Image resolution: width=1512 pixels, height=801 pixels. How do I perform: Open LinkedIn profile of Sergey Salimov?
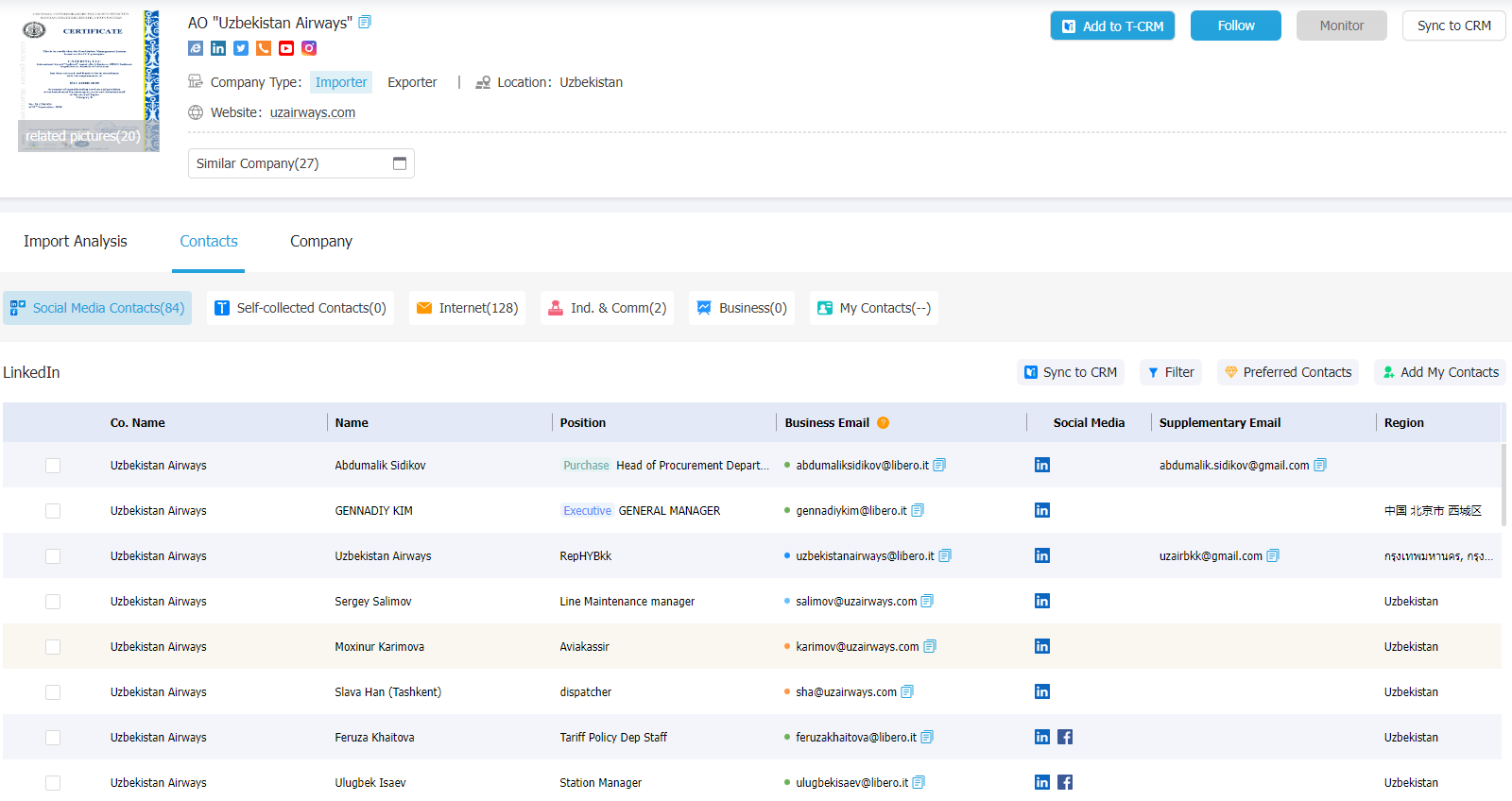[x=1042, y=601]
